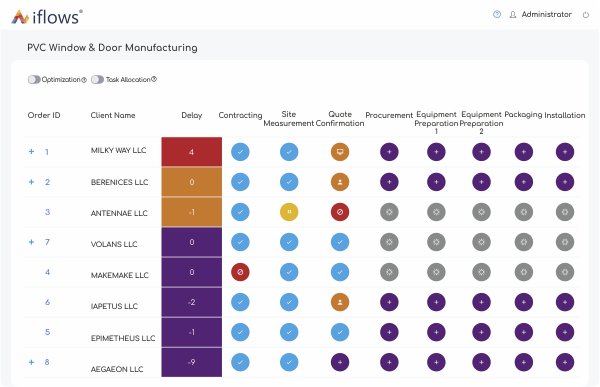The height and width of the screenshot is (387, 600).
Task: Click Berenices' orange user Quote Confirmation icon
Action: (x=340, y=182)
